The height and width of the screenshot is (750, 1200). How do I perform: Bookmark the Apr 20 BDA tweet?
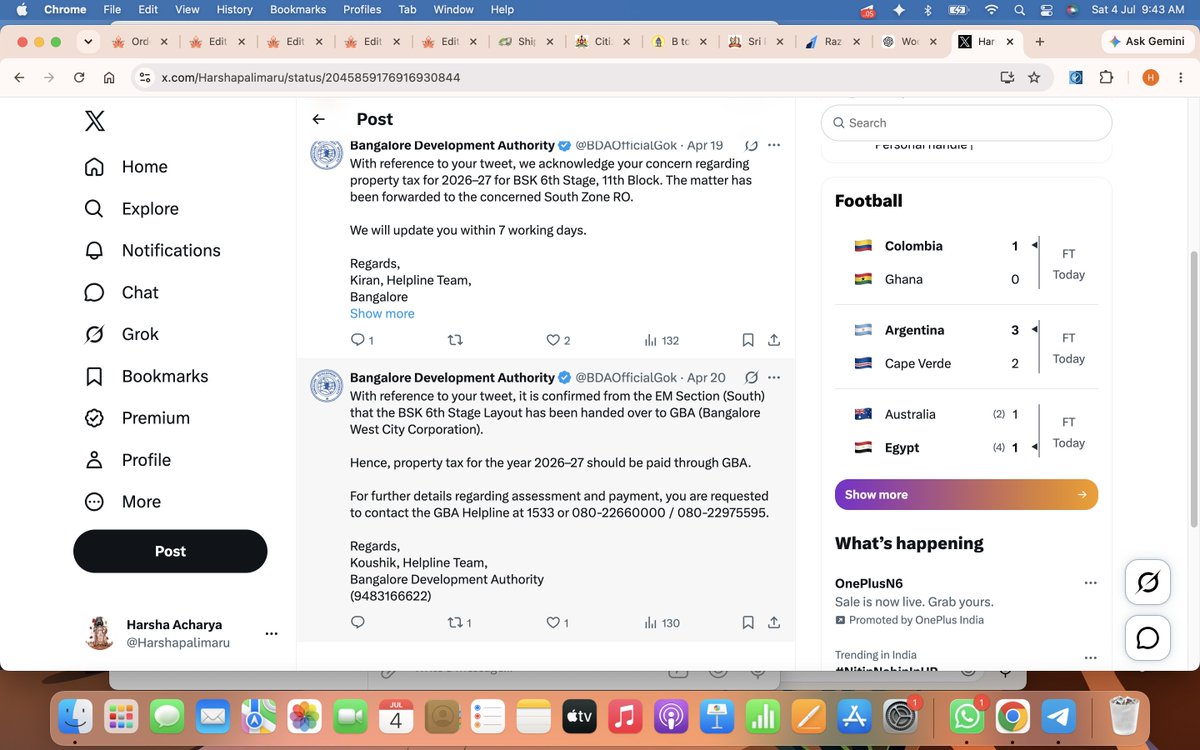point(748,622)
